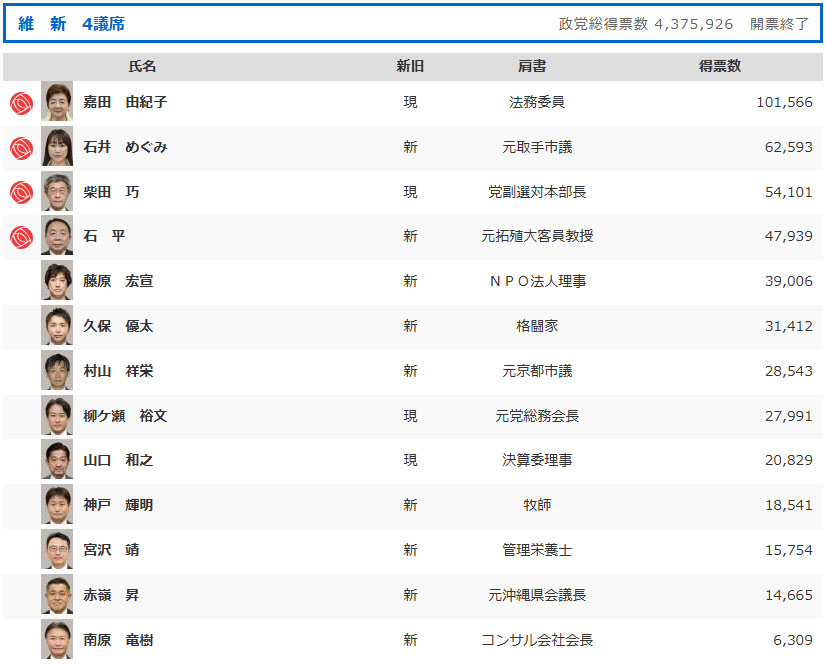
Task: Open the portrait photo of 石井 めぐみ
Action: [57, 147]
